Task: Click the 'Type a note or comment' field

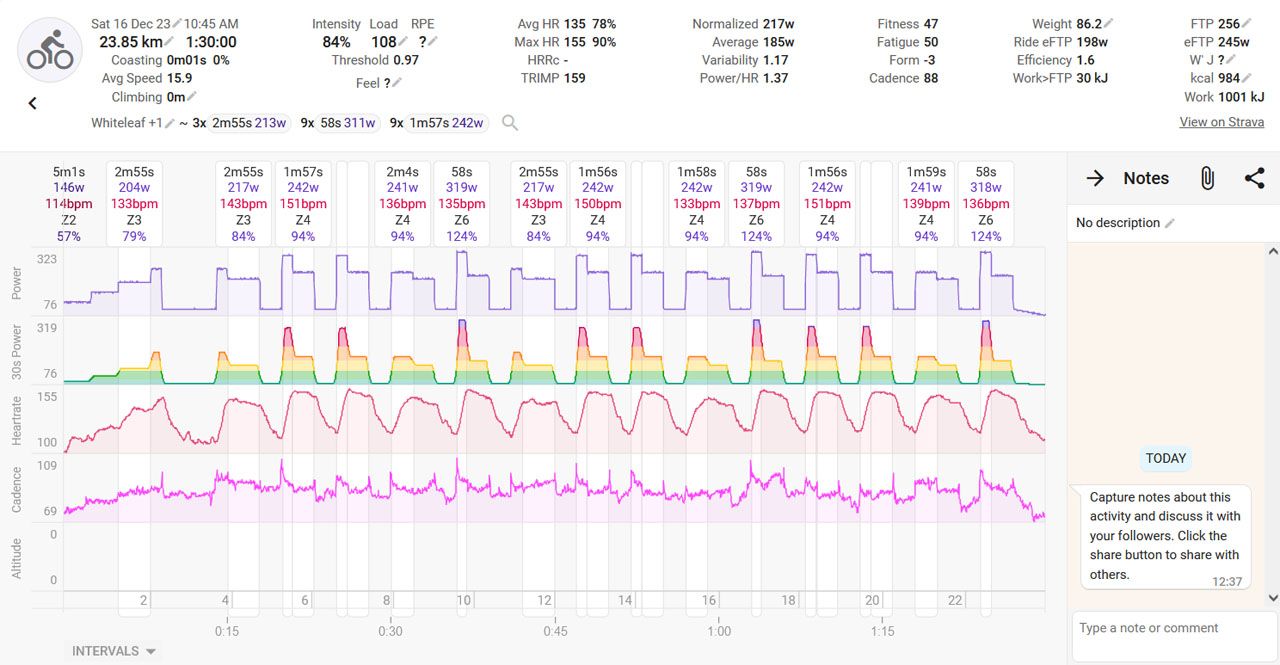Action: [x=1170, y=628]
